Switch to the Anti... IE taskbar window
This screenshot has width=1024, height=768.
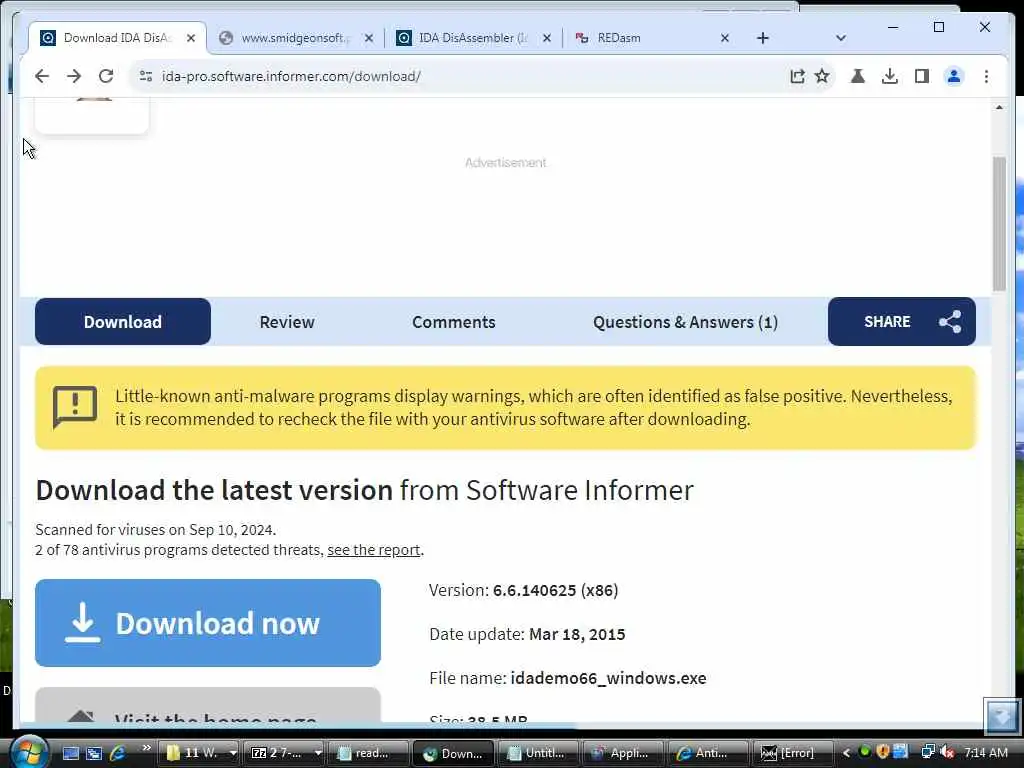708,753
